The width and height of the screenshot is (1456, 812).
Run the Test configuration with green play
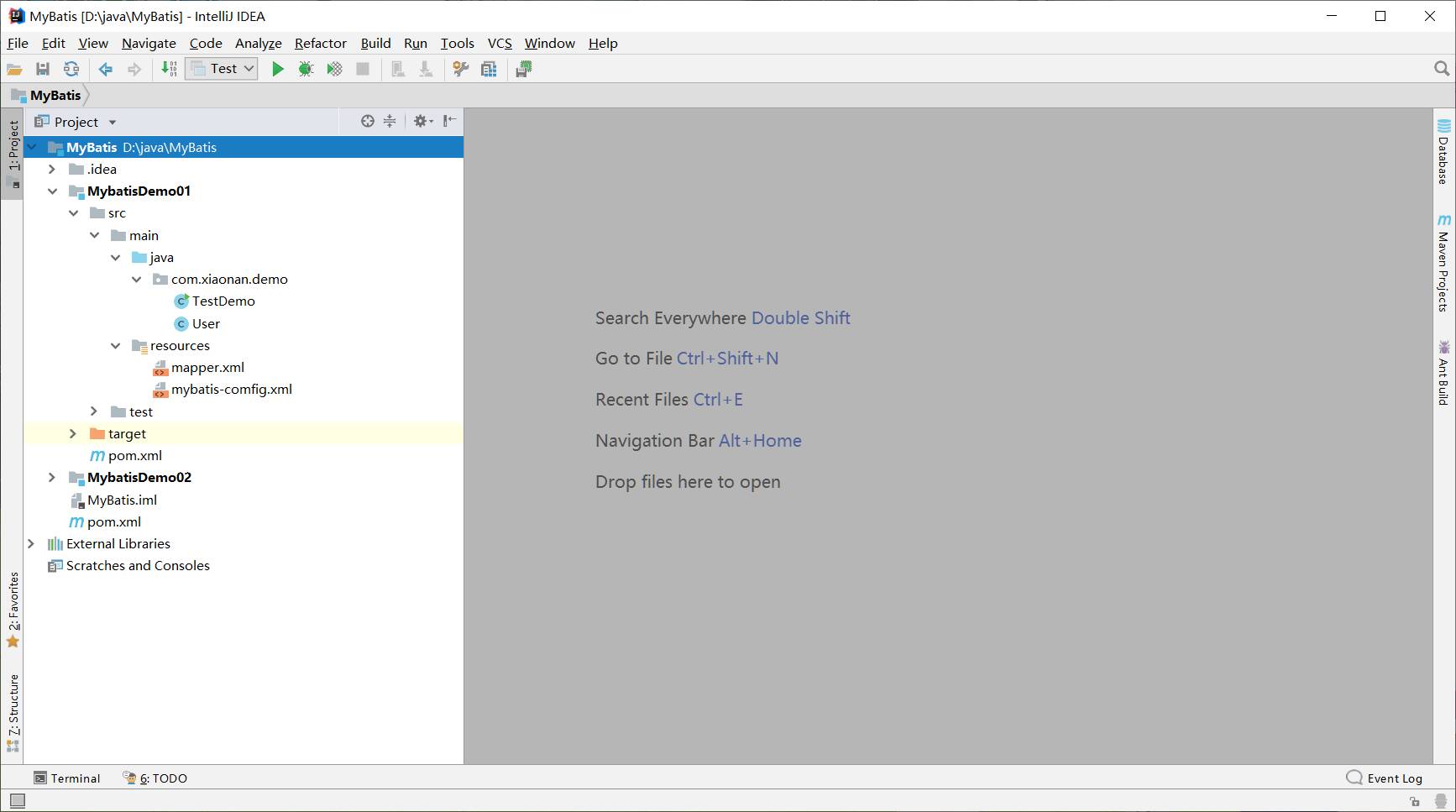point(278,69)
